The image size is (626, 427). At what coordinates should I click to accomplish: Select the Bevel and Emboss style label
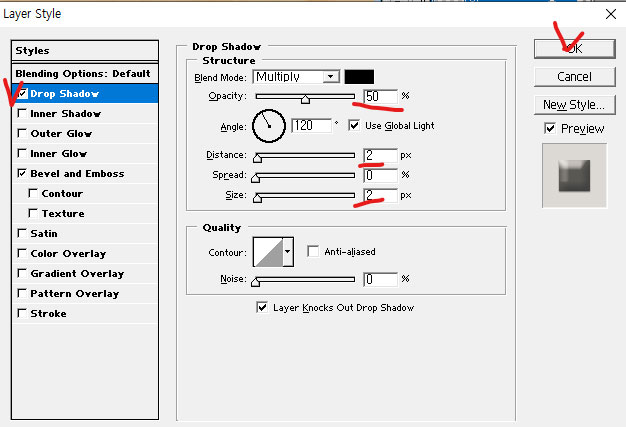[77, 174]
